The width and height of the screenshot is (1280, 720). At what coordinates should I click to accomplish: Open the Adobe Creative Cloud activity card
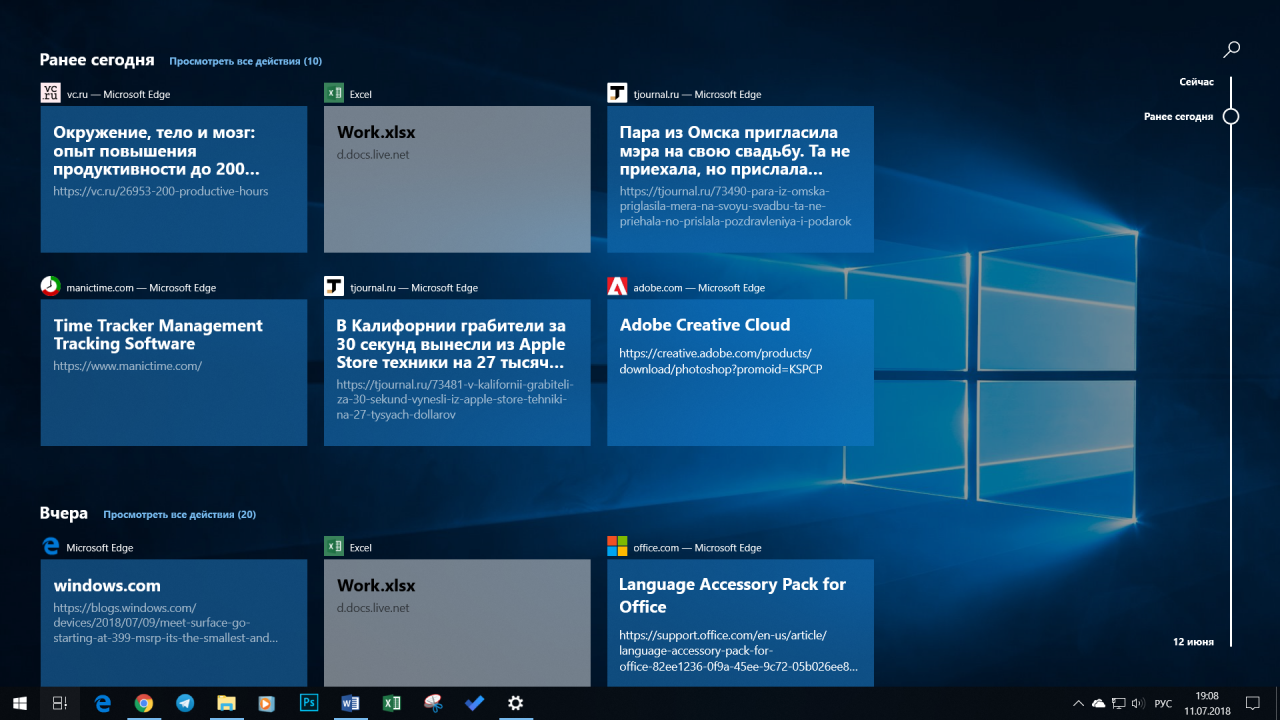740,372
